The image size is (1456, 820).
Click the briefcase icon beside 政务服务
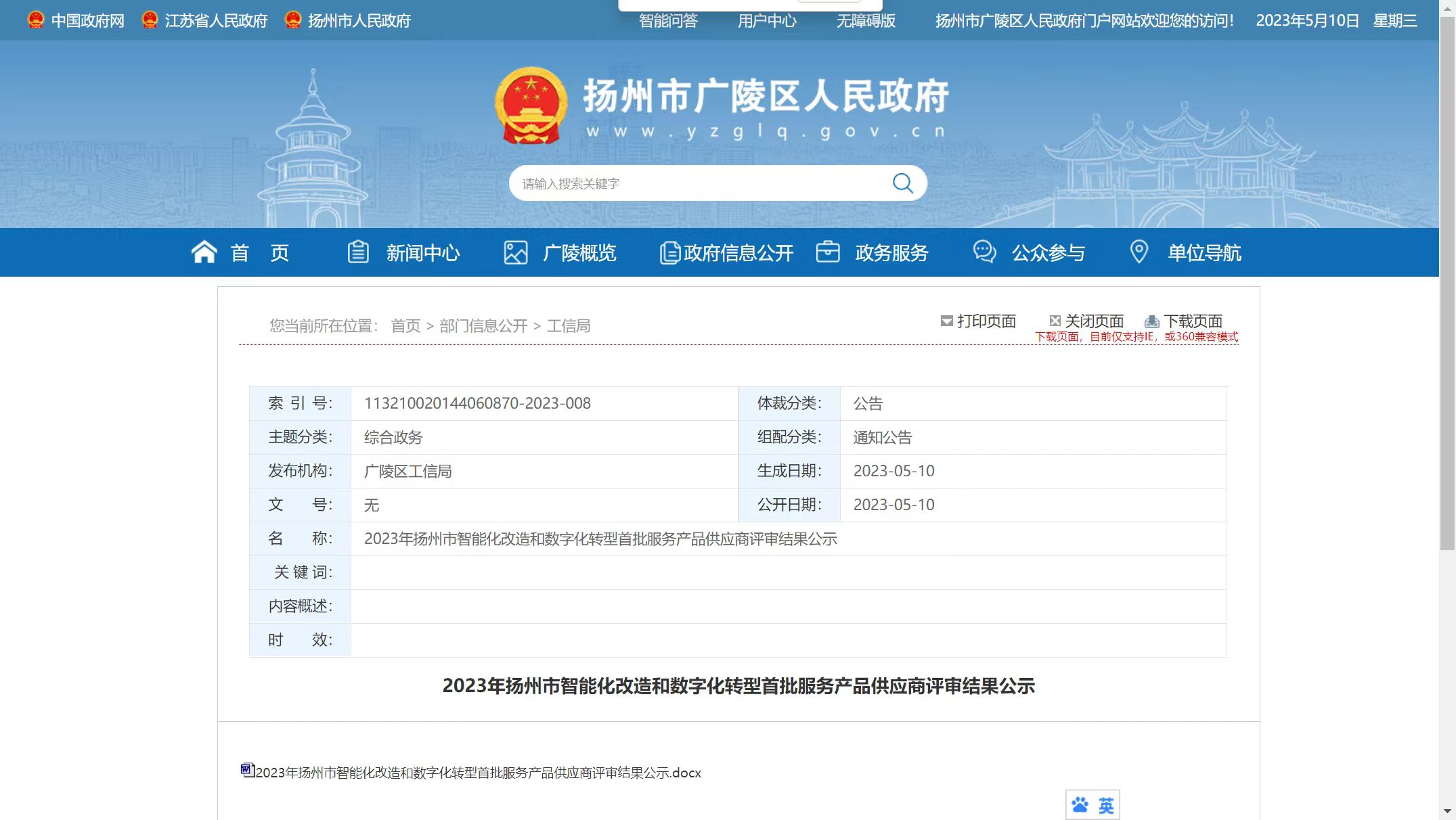point(827,252)
